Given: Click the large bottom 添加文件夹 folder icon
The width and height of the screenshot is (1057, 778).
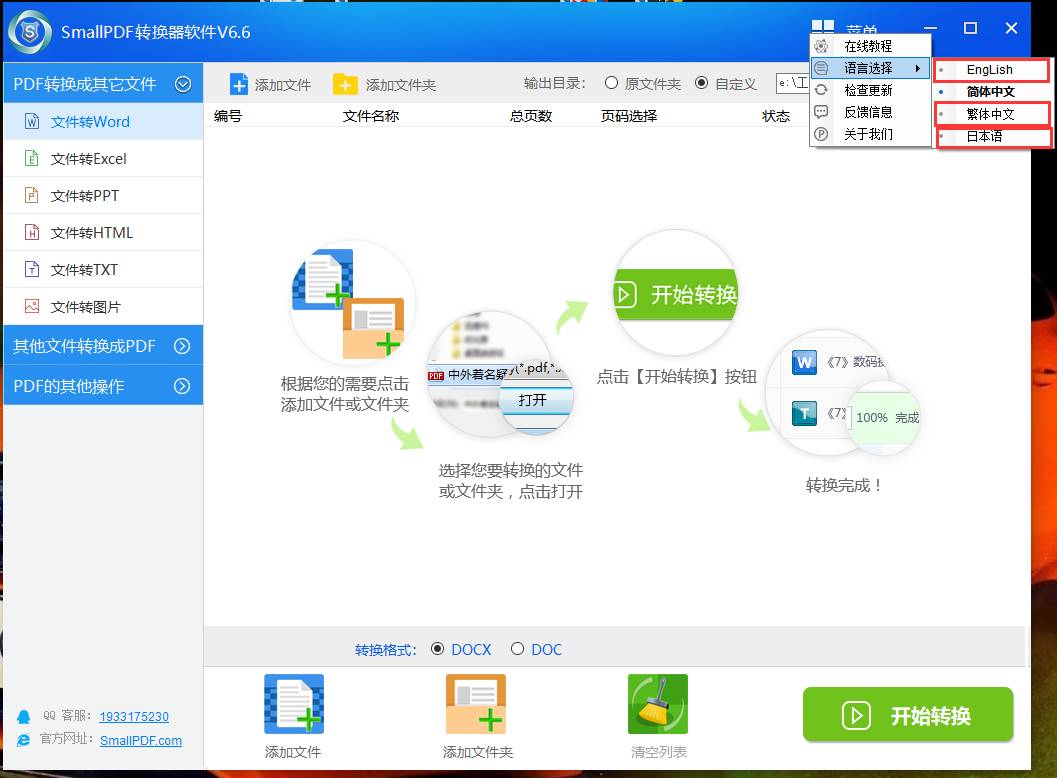Looking at the screenshot, I should tap(476, 704).
